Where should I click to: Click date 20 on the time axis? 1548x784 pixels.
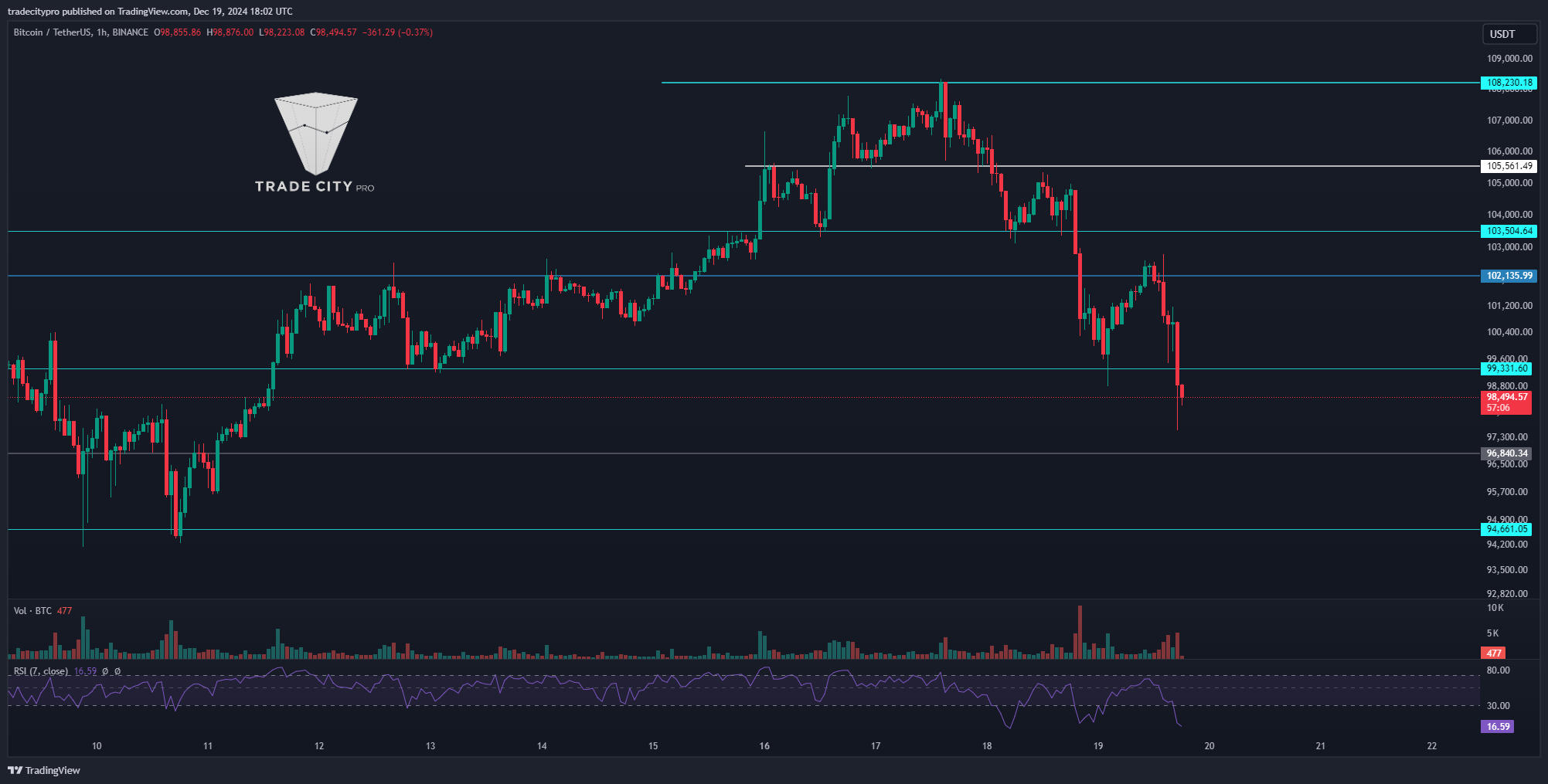pos(1209,746)
